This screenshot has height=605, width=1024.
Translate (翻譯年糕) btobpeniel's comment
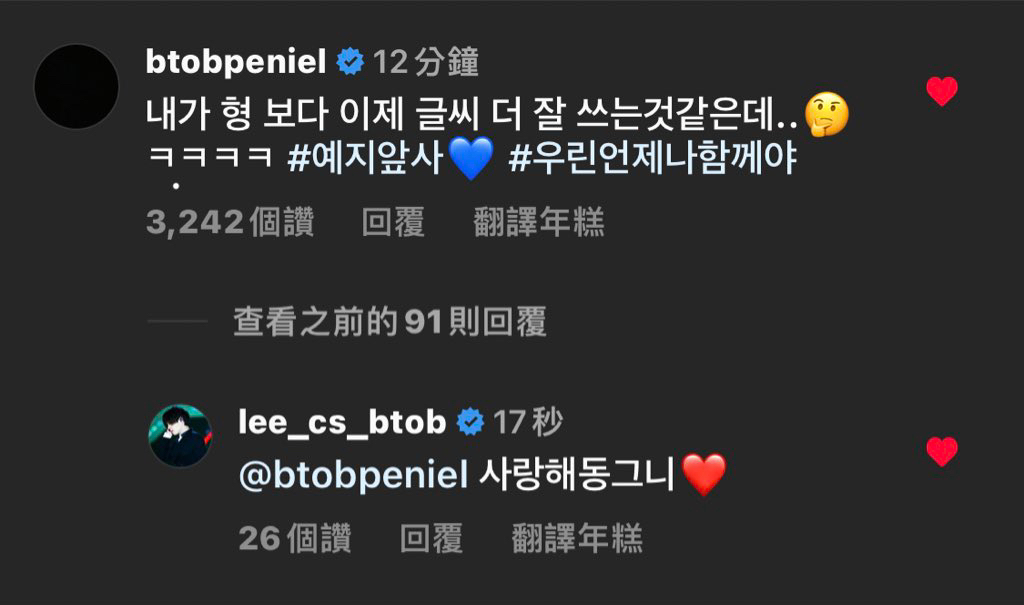tap(538, 223)
